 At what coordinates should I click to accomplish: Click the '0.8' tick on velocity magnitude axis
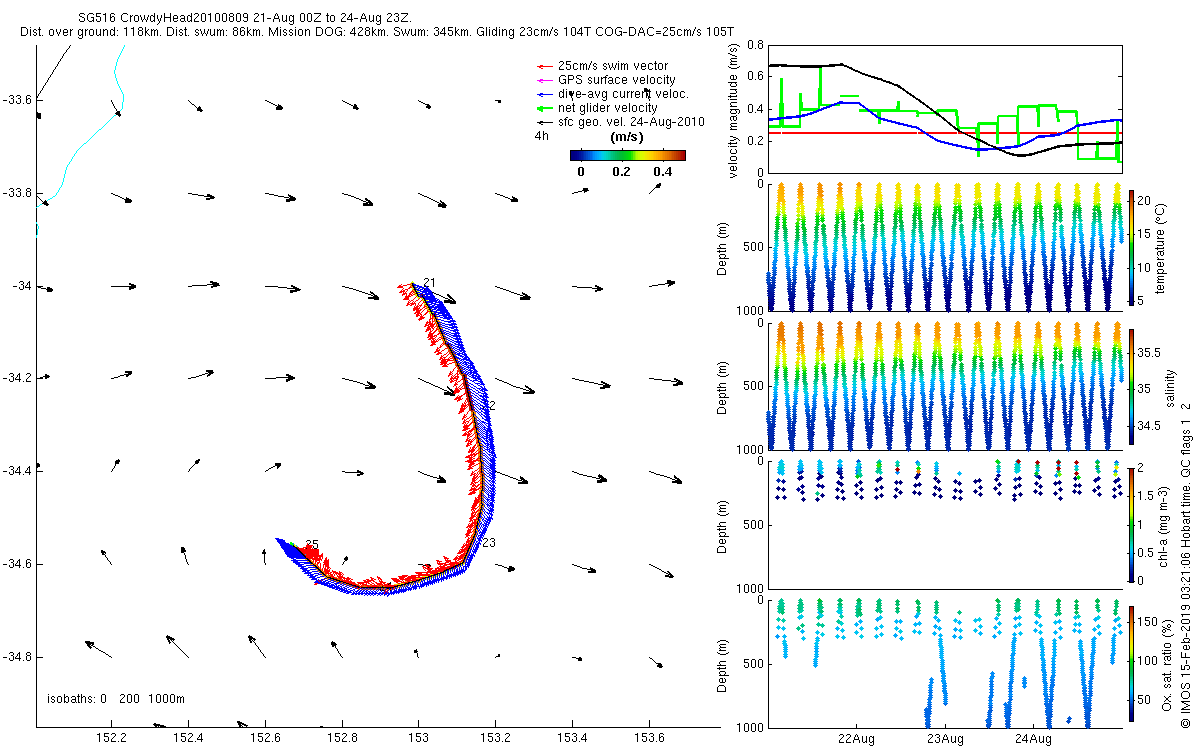point(755,45)
